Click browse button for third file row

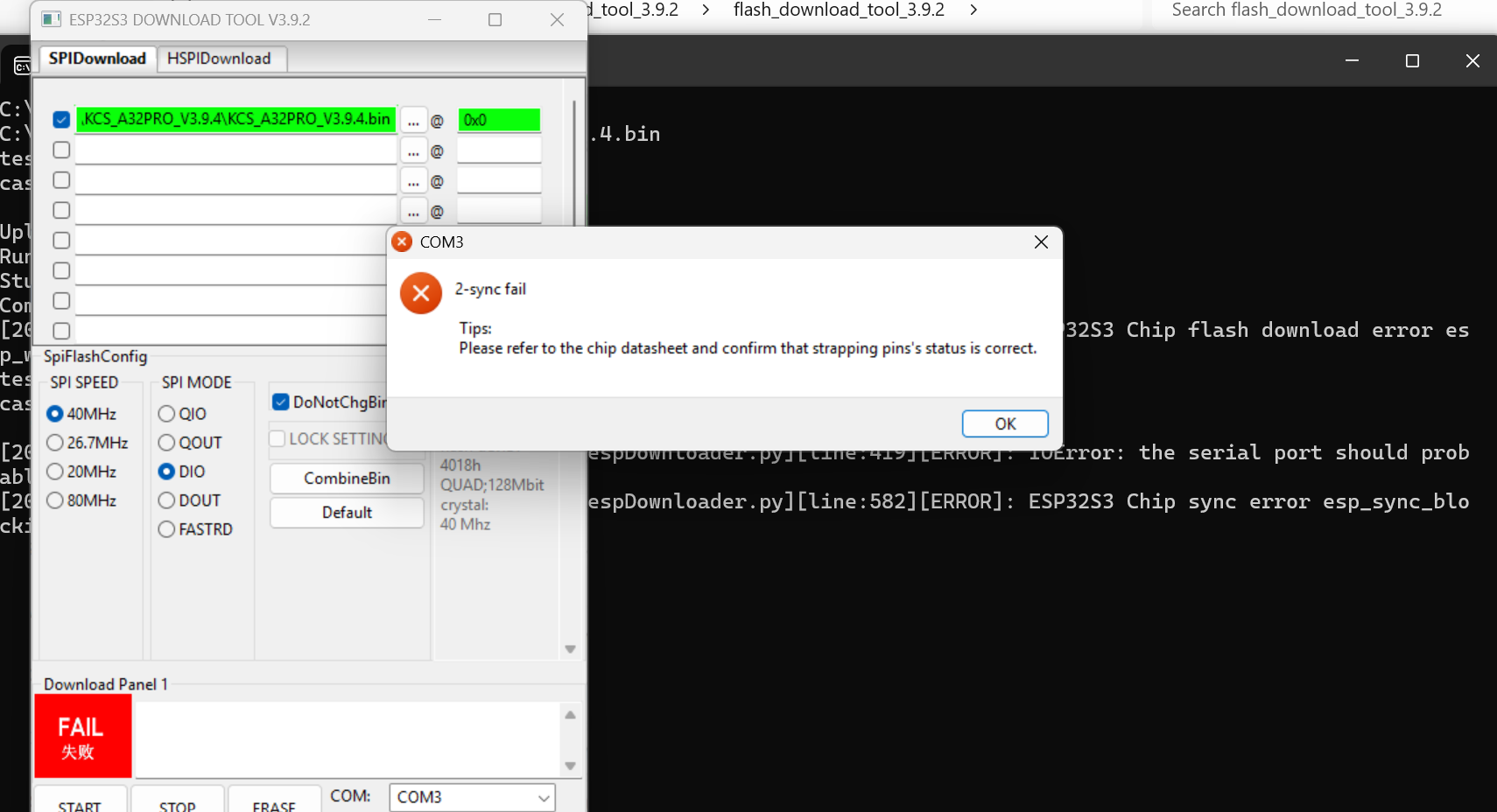pos(413,181)
